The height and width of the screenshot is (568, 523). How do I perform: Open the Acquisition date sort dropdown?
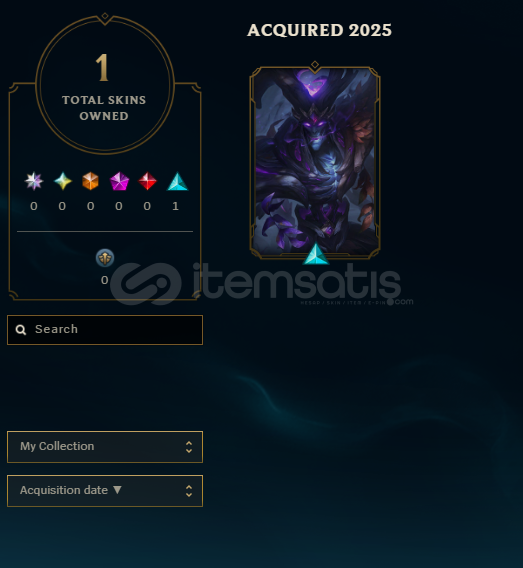105,491
